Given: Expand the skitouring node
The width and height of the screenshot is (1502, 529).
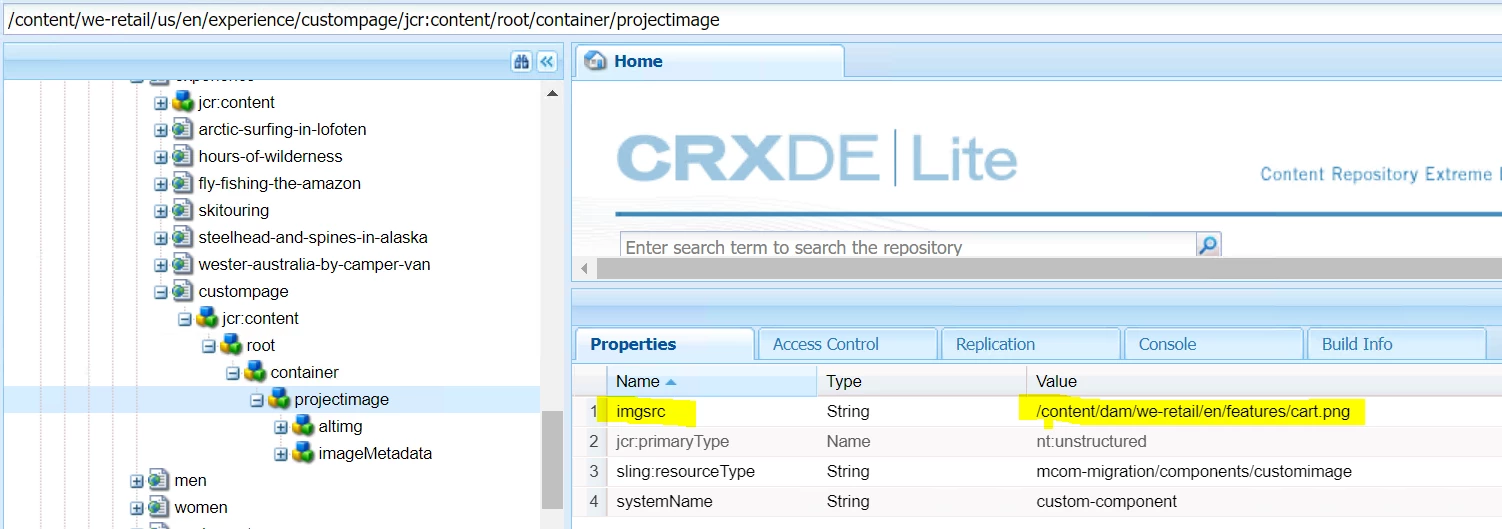Looking at the screenshot, I should tap(161, 211).
